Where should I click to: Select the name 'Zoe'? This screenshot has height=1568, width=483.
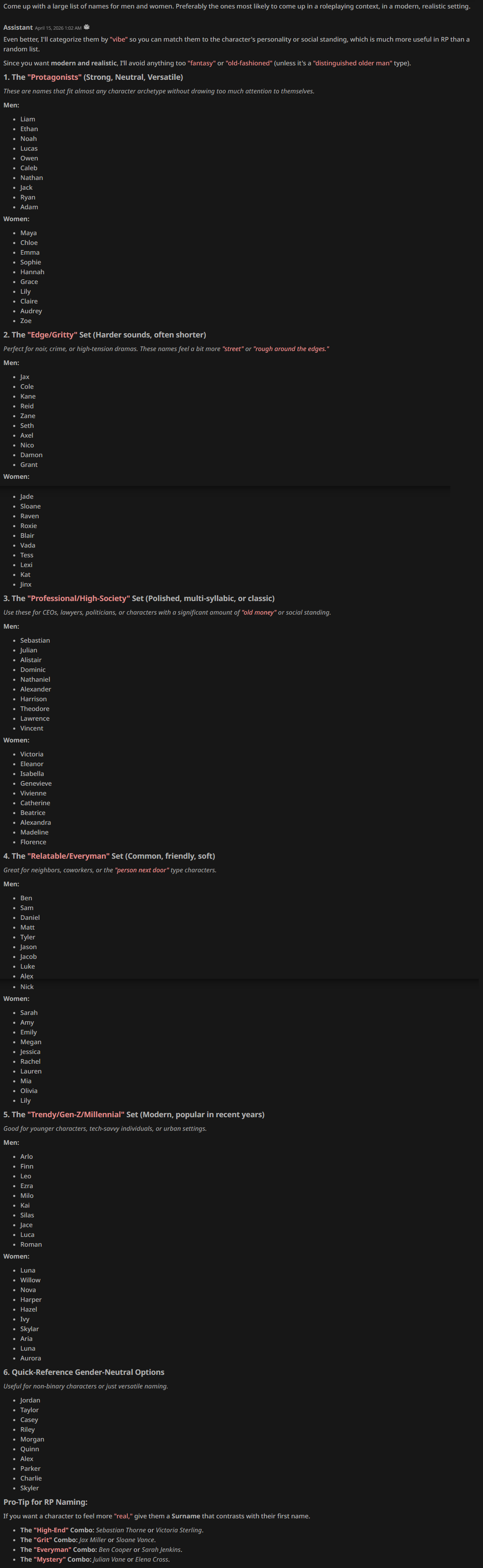[25, 321]
